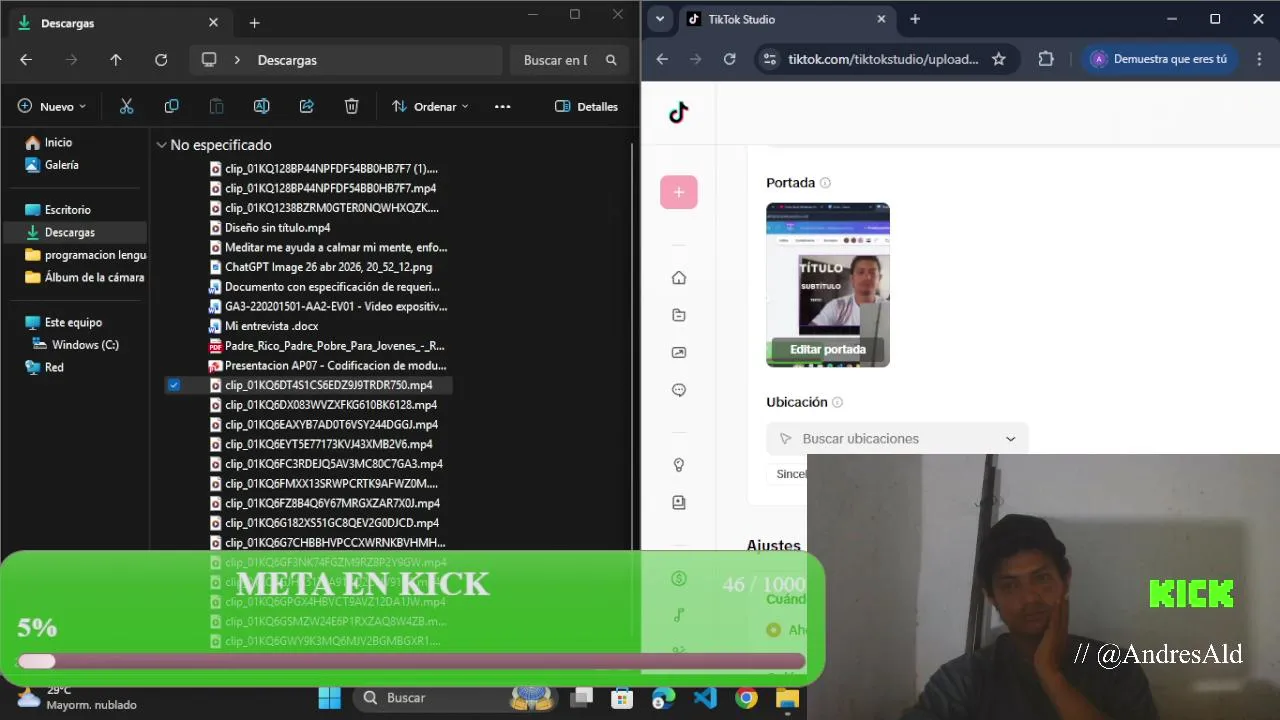
Task: Open the lightbulb inspiration icon in TikTok sidebar
Action: point(679,465)
